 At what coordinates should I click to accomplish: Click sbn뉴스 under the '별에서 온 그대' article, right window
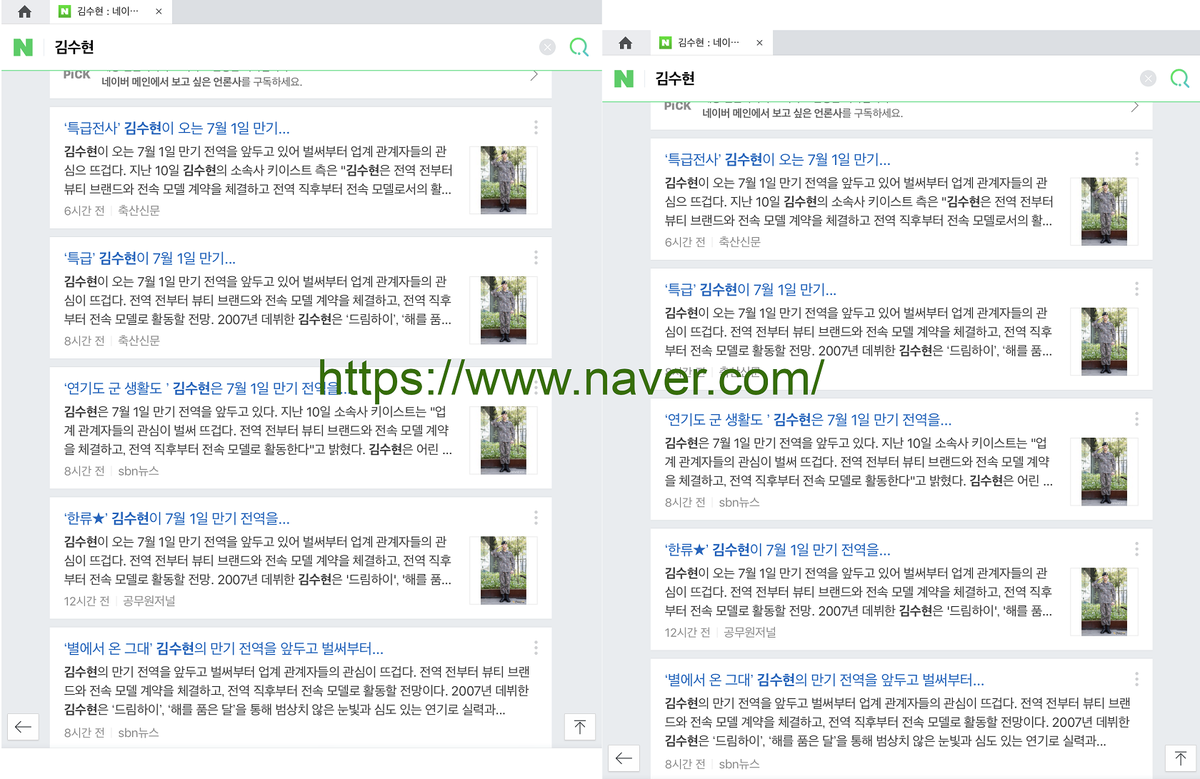tap(739, 763)
